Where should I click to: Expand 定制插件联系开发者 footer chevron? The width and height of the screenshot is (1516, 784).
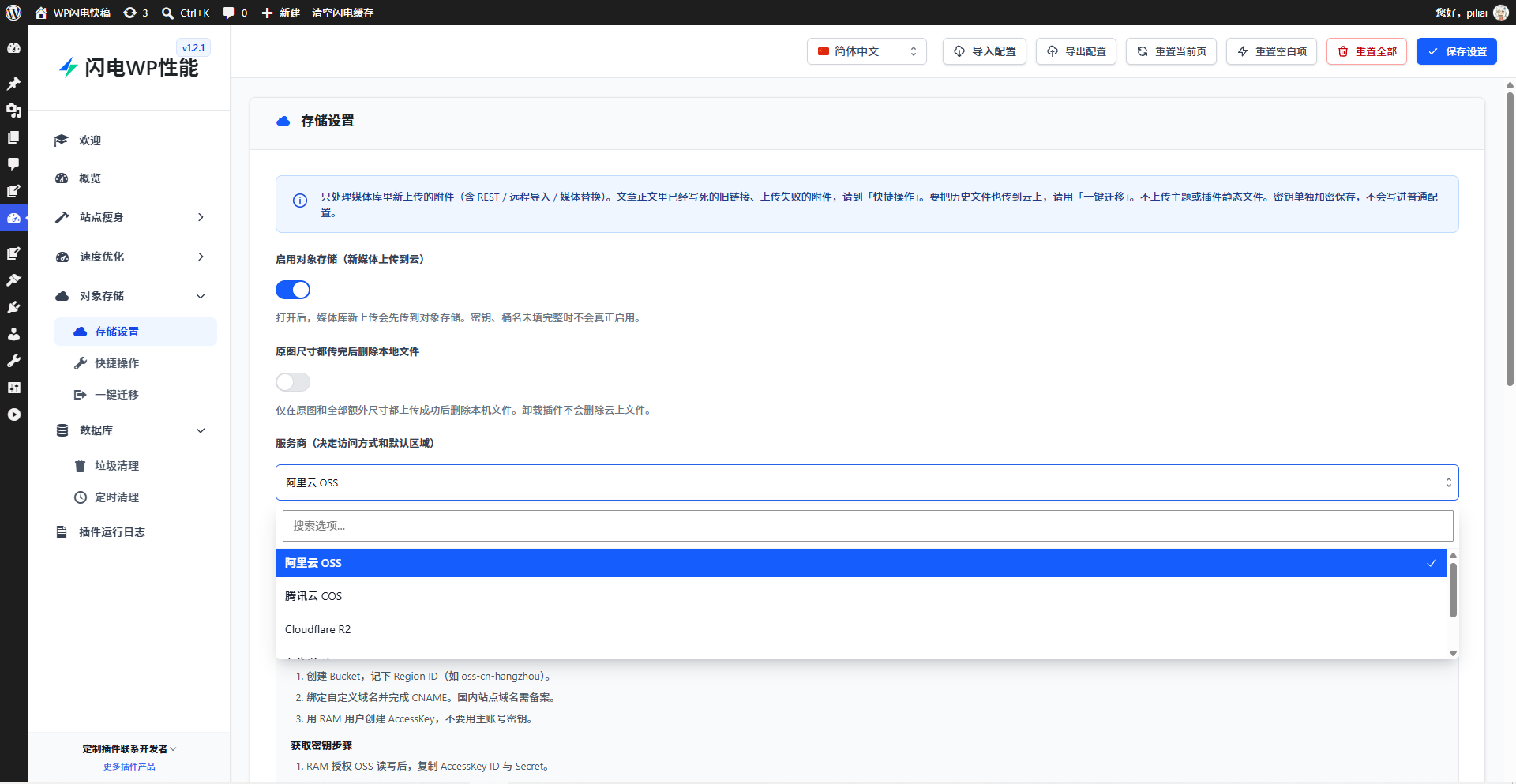(x=173, y=748)
